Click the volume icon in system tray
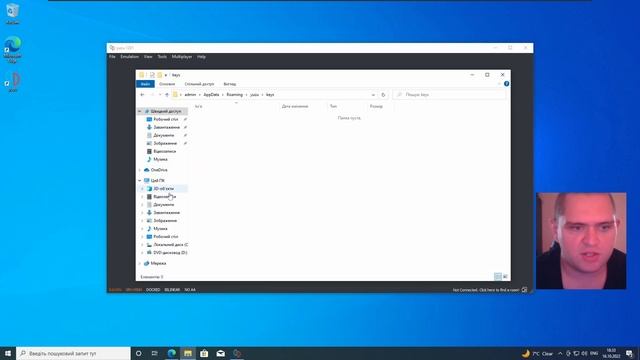The width and height of the screenshot is (640, 360). click(584, 353)
